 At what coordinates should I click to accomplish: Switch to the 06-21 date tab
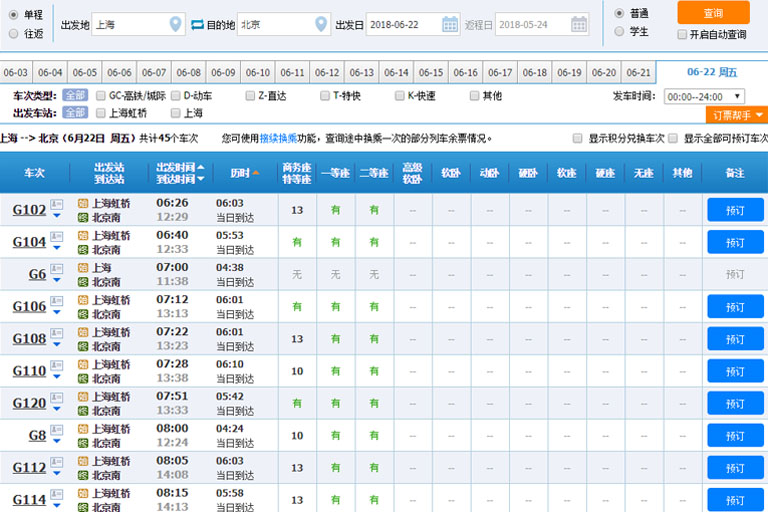(x=639, y=73)
